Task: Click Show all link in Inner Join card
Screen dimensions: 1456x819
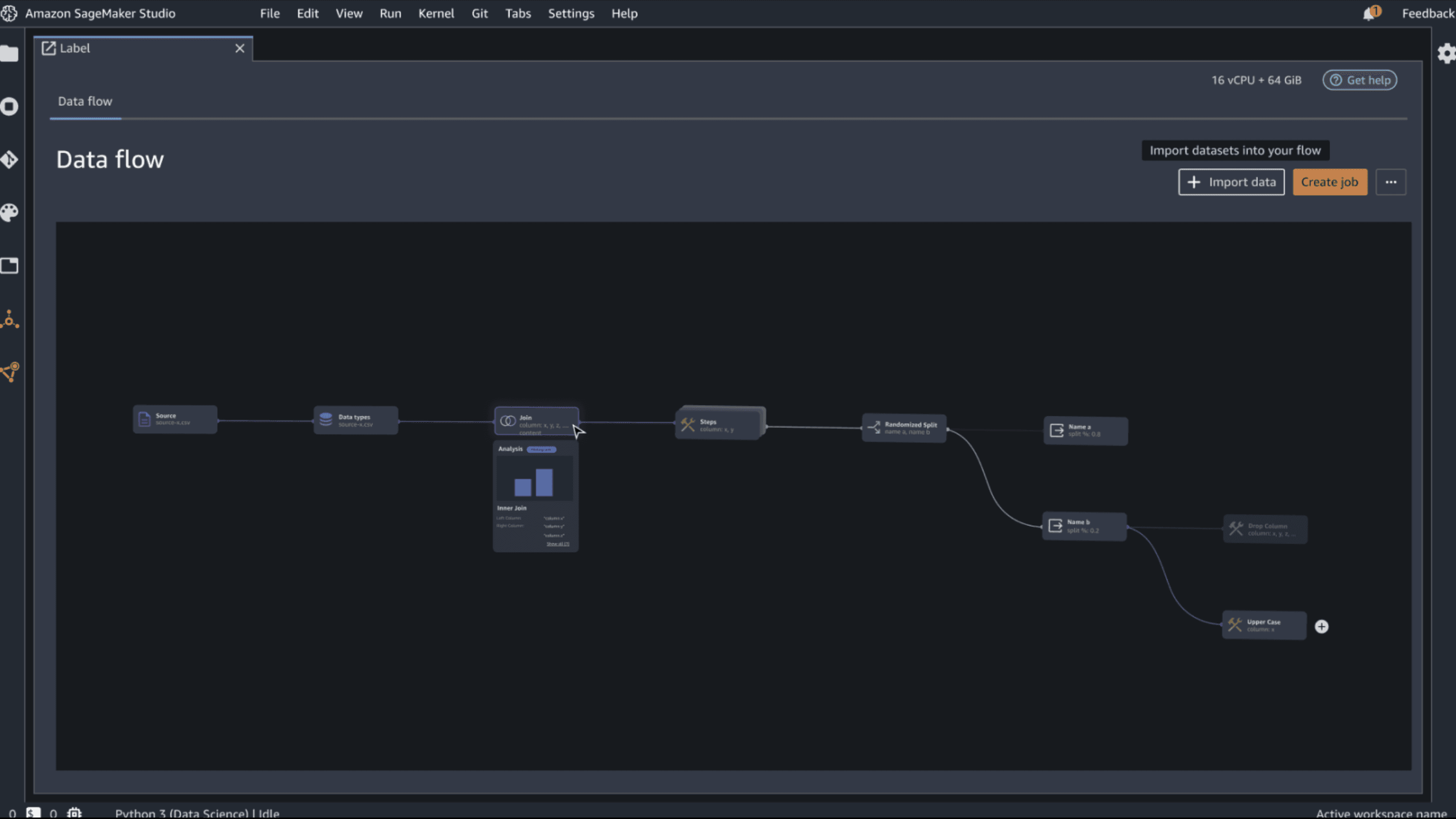Action: (557, 544)
